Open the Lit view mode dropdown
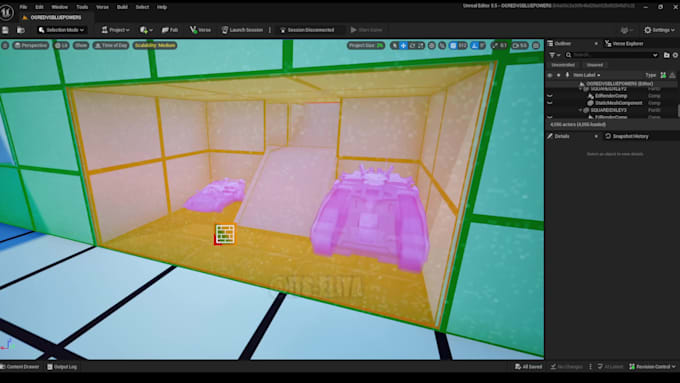This screenshot has width=680, height=383. point(61,45)
